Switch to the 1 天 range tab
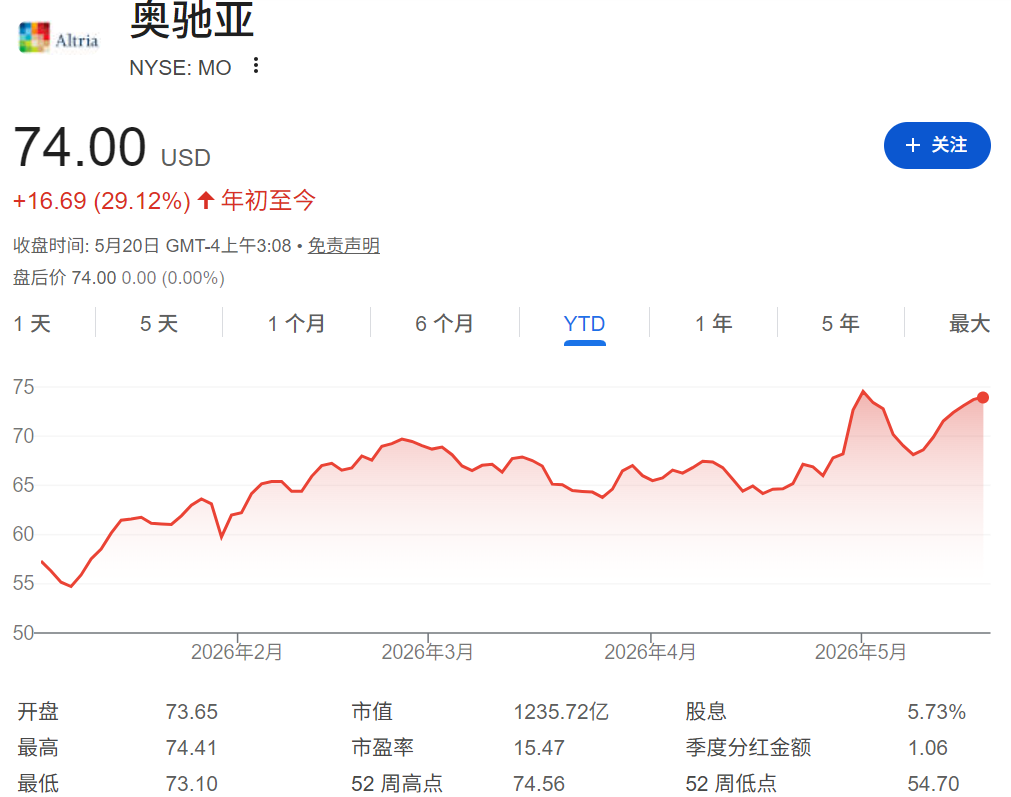Viewport: 1011px width, 797px height. tap(32, 324)
